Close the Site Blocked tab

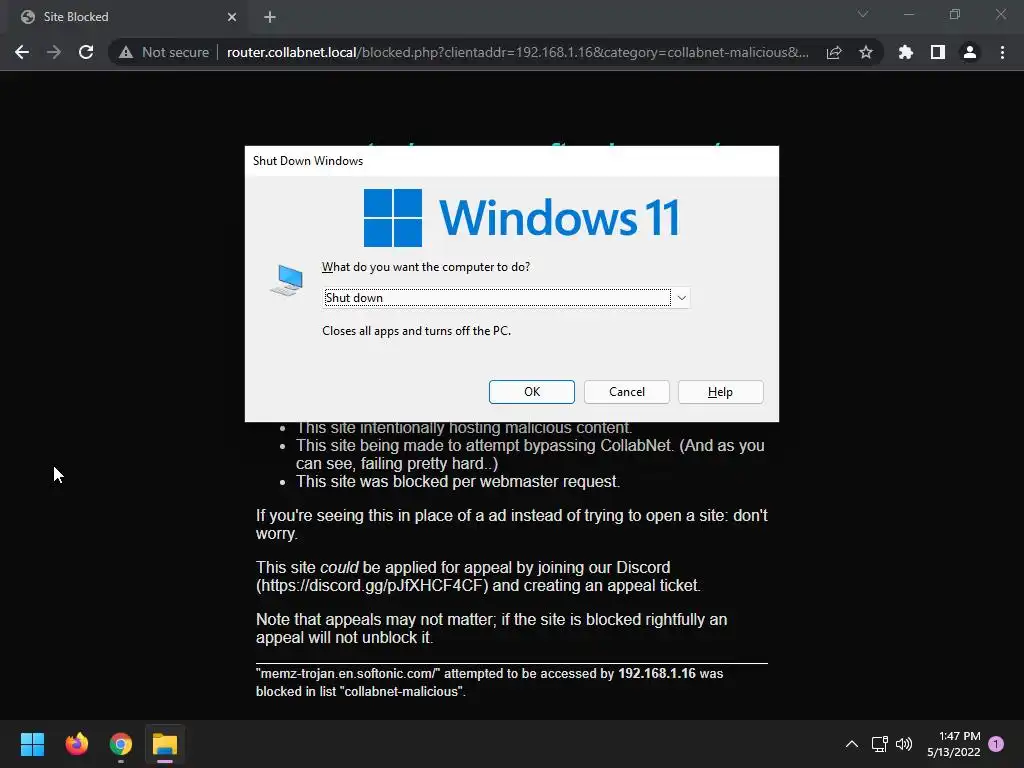point(232,17)
